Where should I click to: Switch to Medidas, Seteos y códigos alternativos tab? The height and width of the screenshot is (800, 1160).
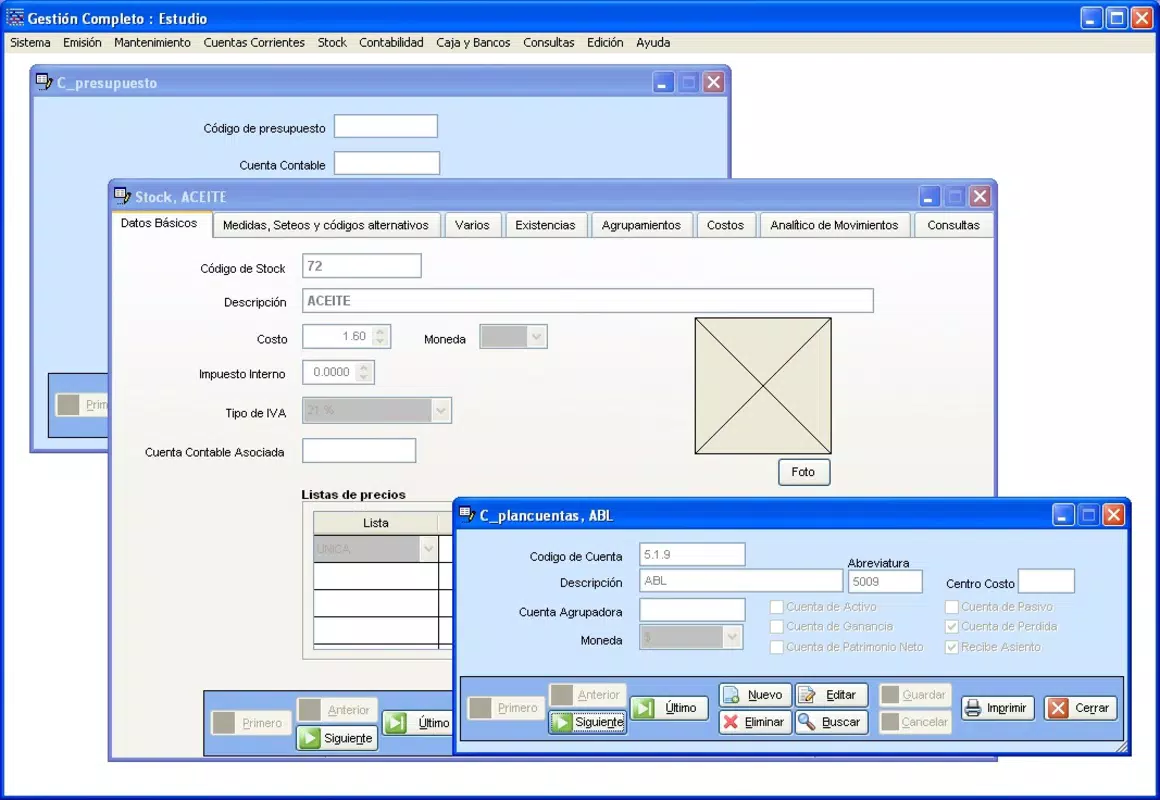click(x=326, y=225)
